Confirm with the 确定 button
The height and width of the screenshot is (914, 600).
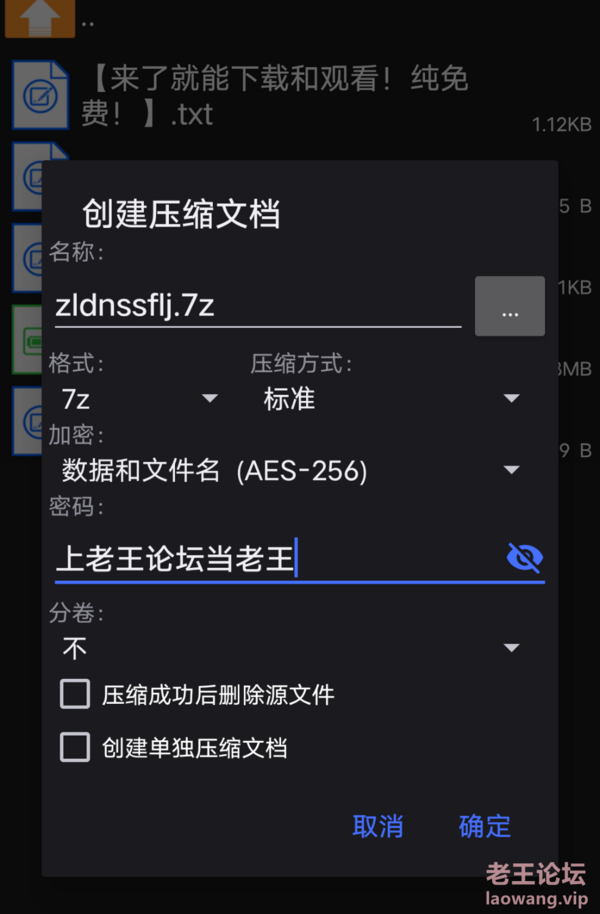pyautogui.click(x=485, y=826)
